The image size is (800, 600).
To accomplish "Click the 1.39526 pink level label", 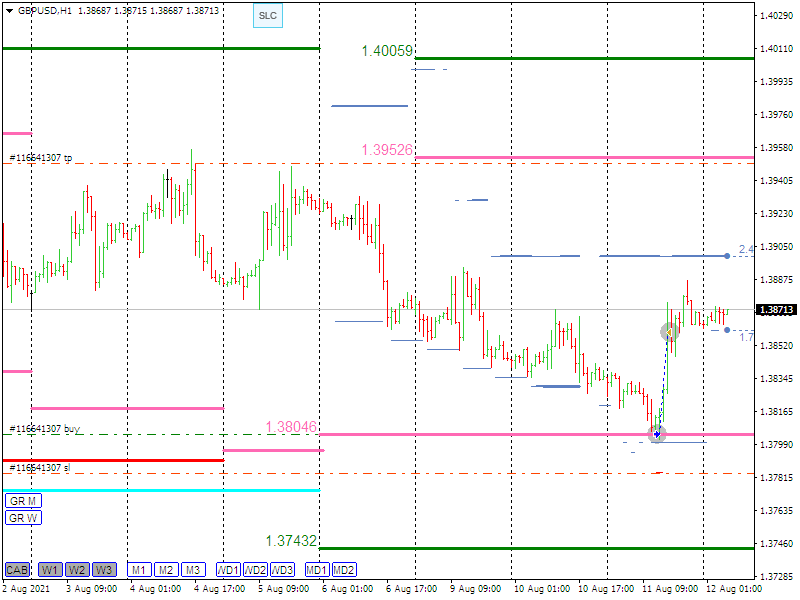I will (x=387, y=149).
